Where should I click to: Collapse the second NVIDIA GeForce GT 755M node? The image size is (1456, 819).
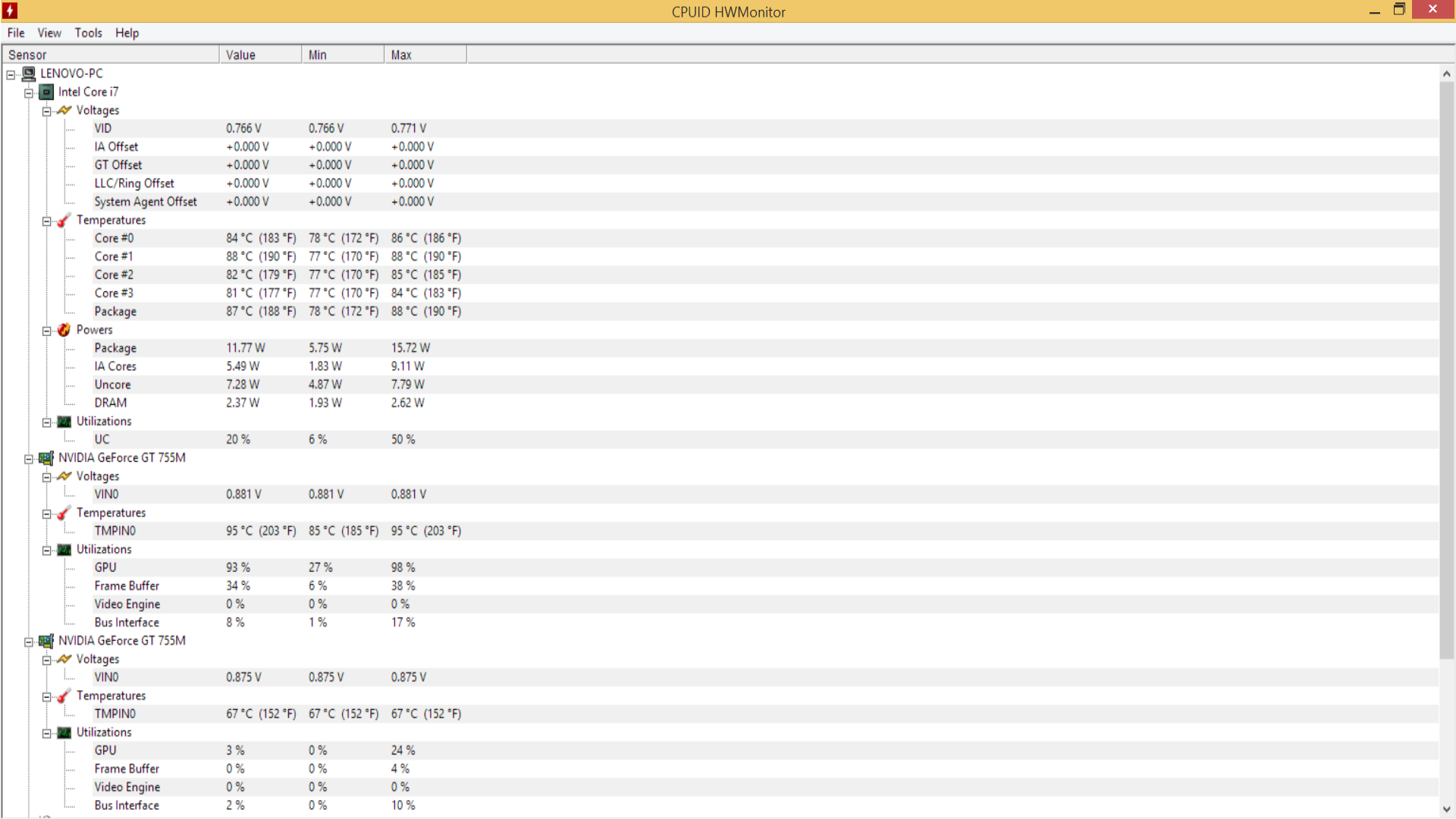(x=29, y=642)
